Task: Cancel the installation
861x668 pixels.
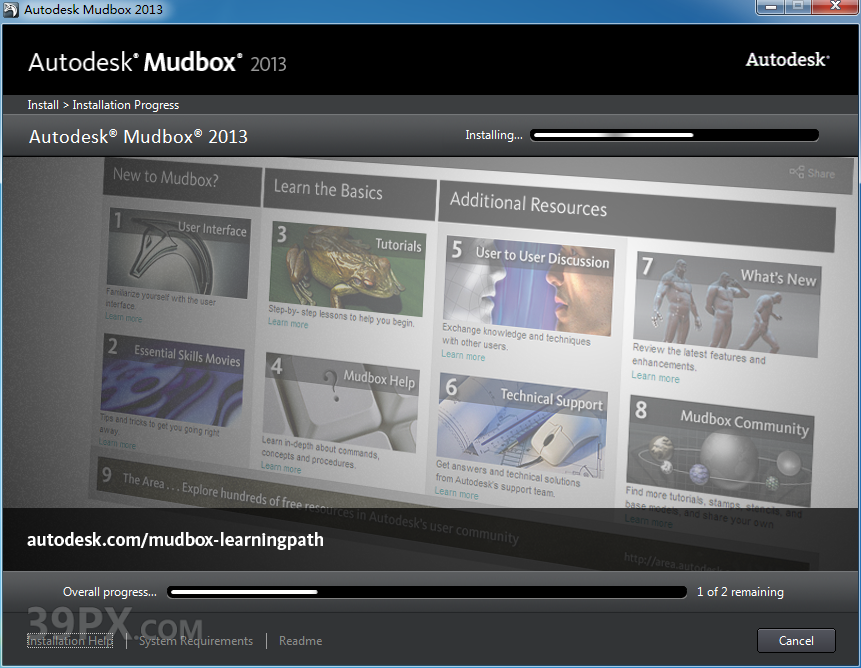Action: click(x=795, y=640)
